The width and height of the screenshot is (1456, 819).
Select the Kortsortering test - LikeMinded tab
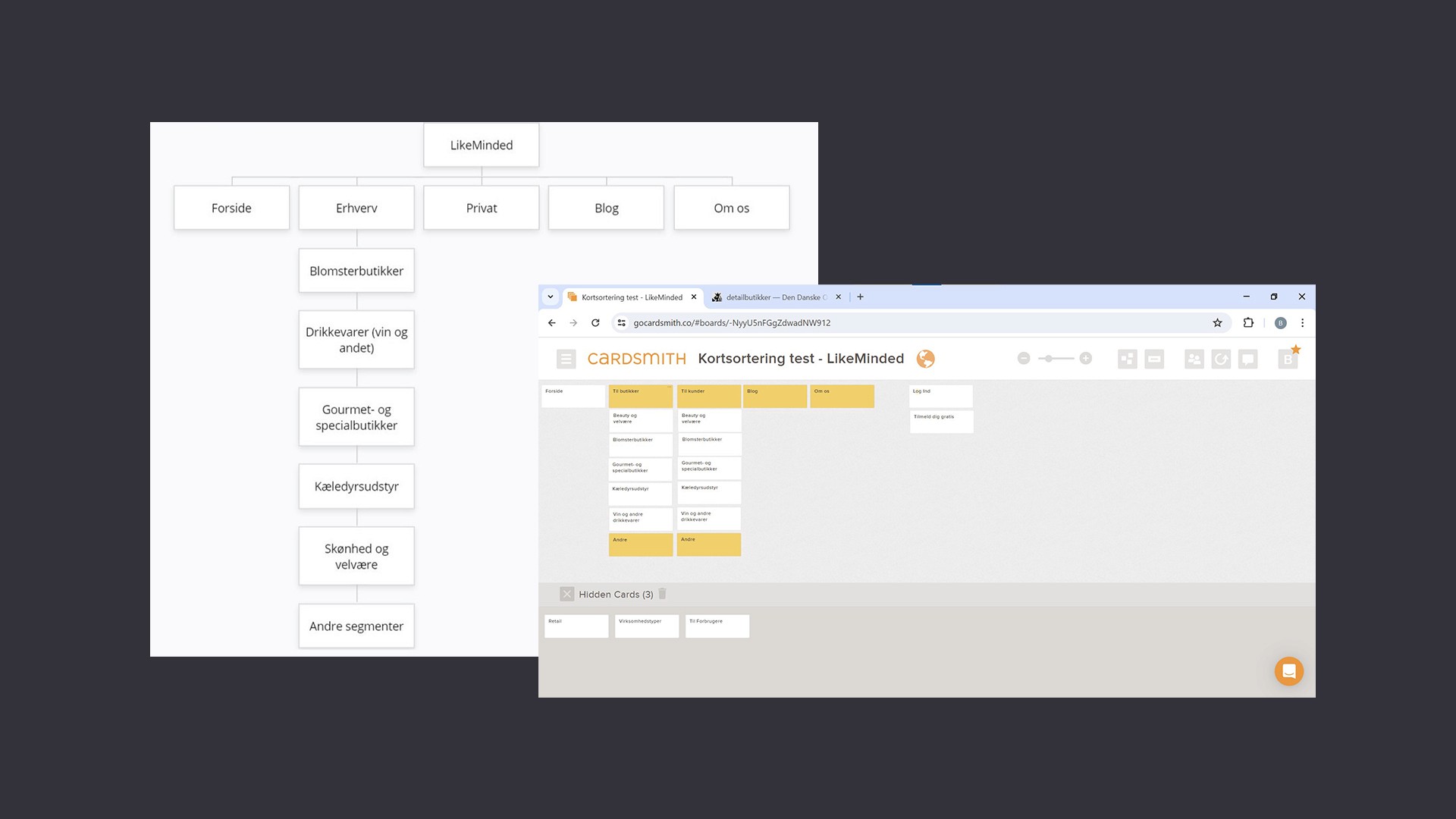631,297
